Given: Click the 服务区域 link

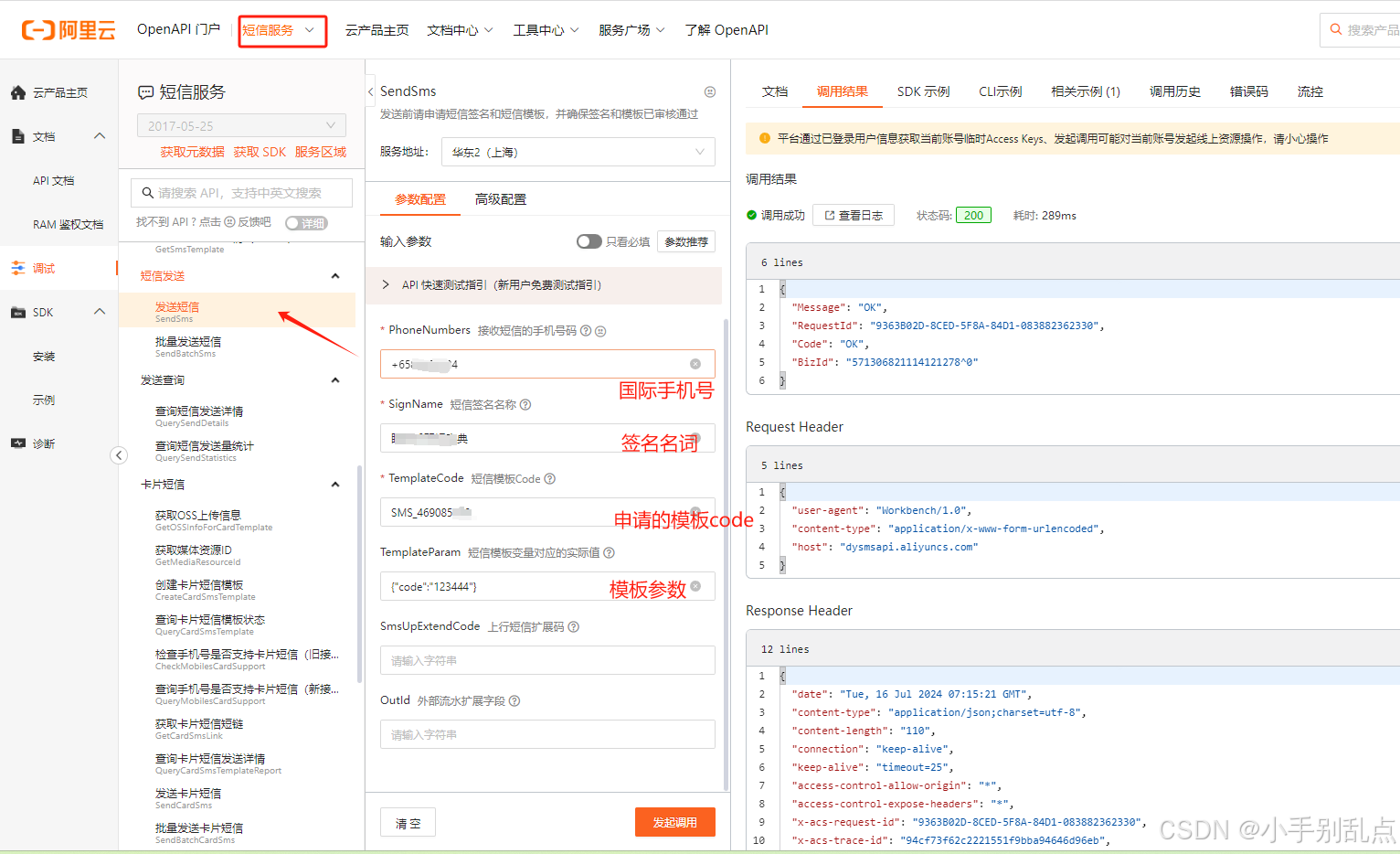Looking at the screenshot, I should [x=321, y=152].
